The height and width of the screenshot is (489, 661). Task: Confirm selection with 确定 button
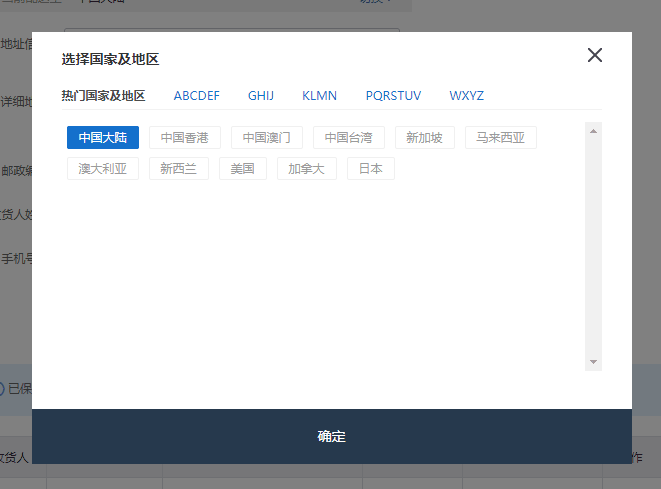point(332,436)
